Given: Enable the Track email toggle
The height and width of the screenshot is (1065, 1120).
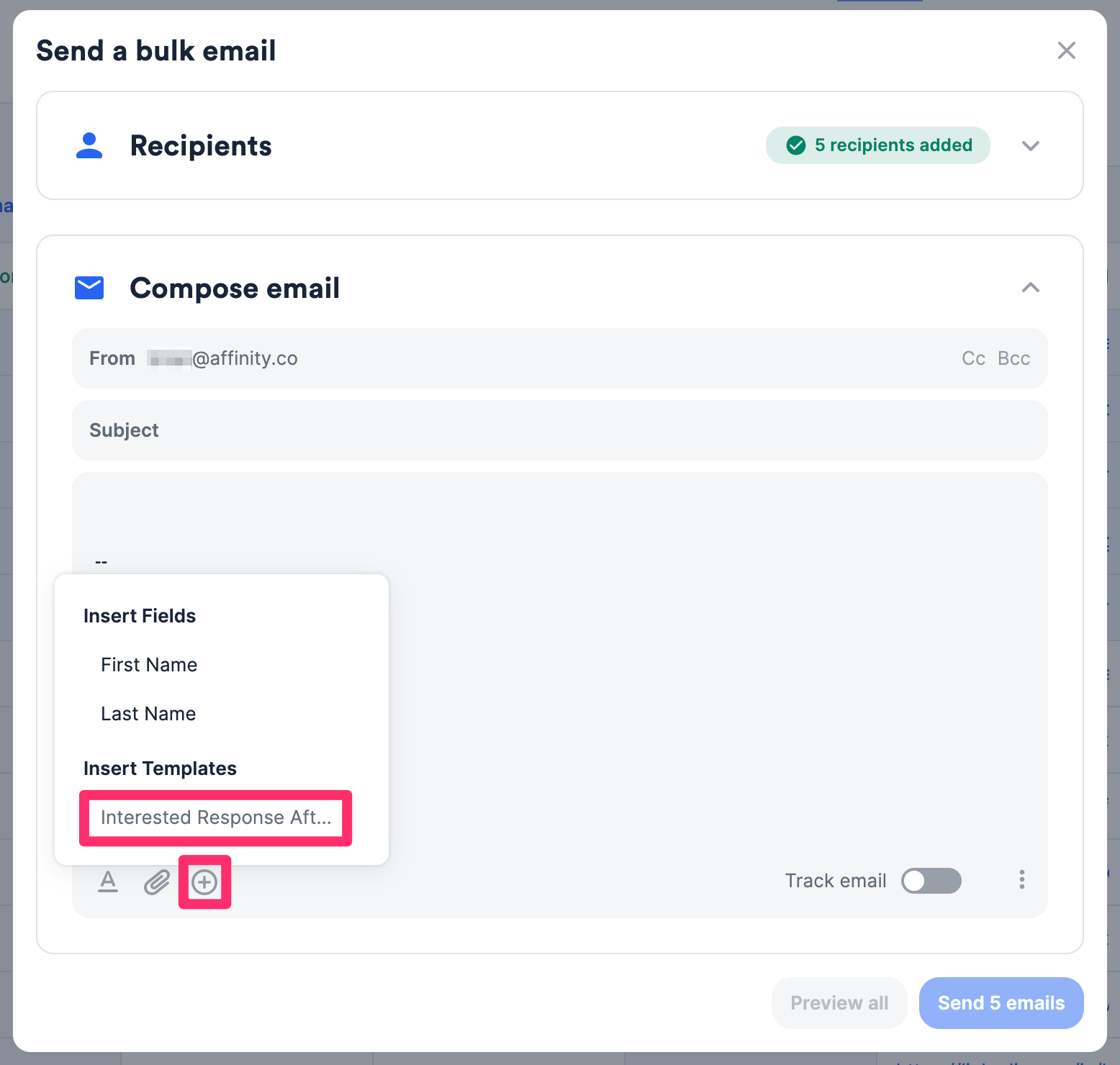Looking at the screenshot, I should coord(931,881).
